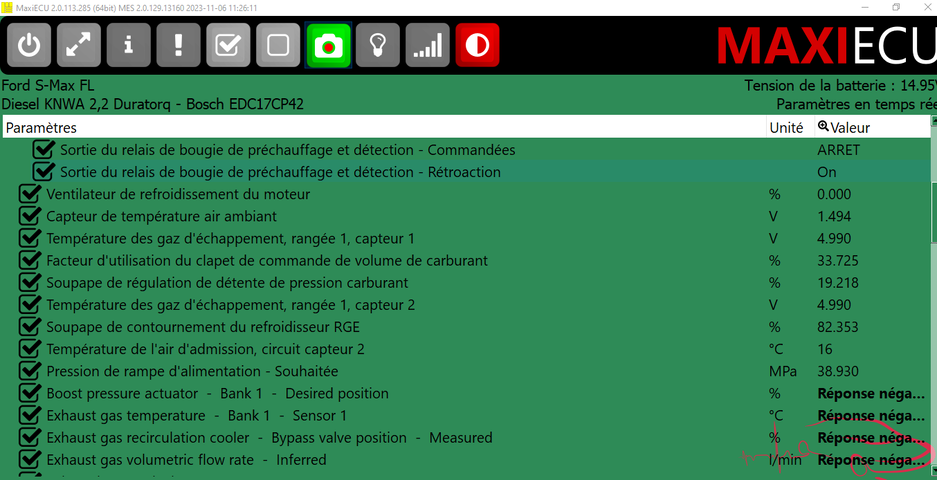The image size is (937, 480).
Task: Select the 1.494 voltage value
Action: [834, 216]
